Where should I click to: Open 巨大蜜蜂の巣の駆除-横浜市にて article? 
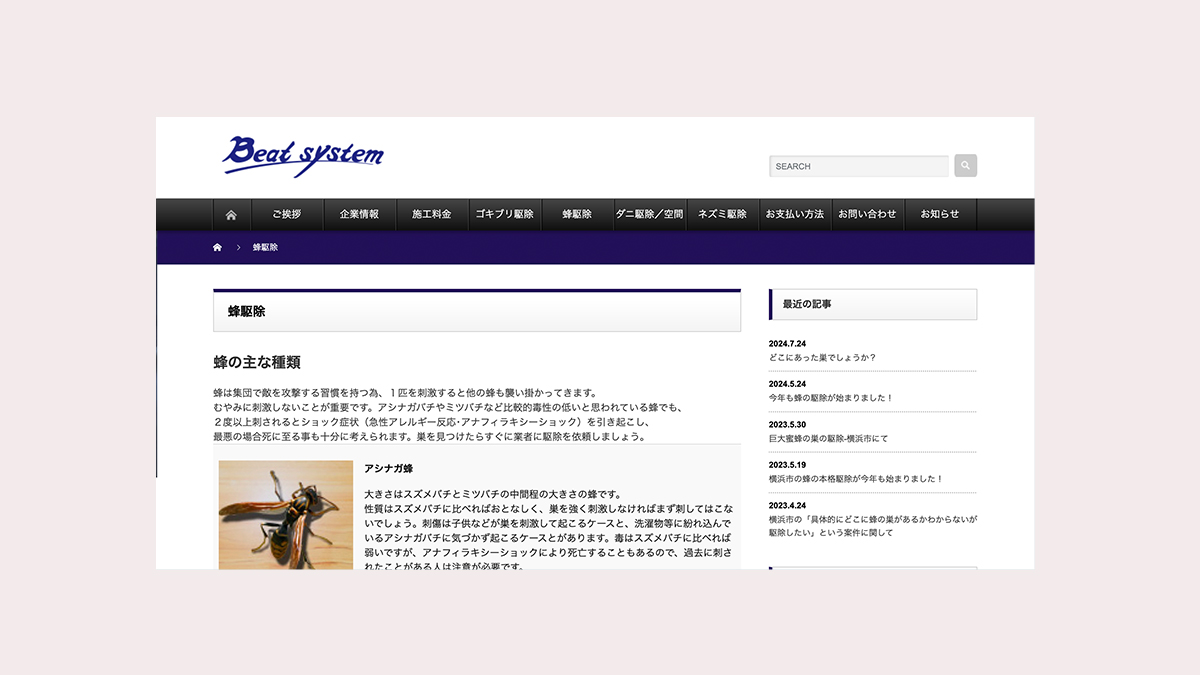[x=828, y=438]
